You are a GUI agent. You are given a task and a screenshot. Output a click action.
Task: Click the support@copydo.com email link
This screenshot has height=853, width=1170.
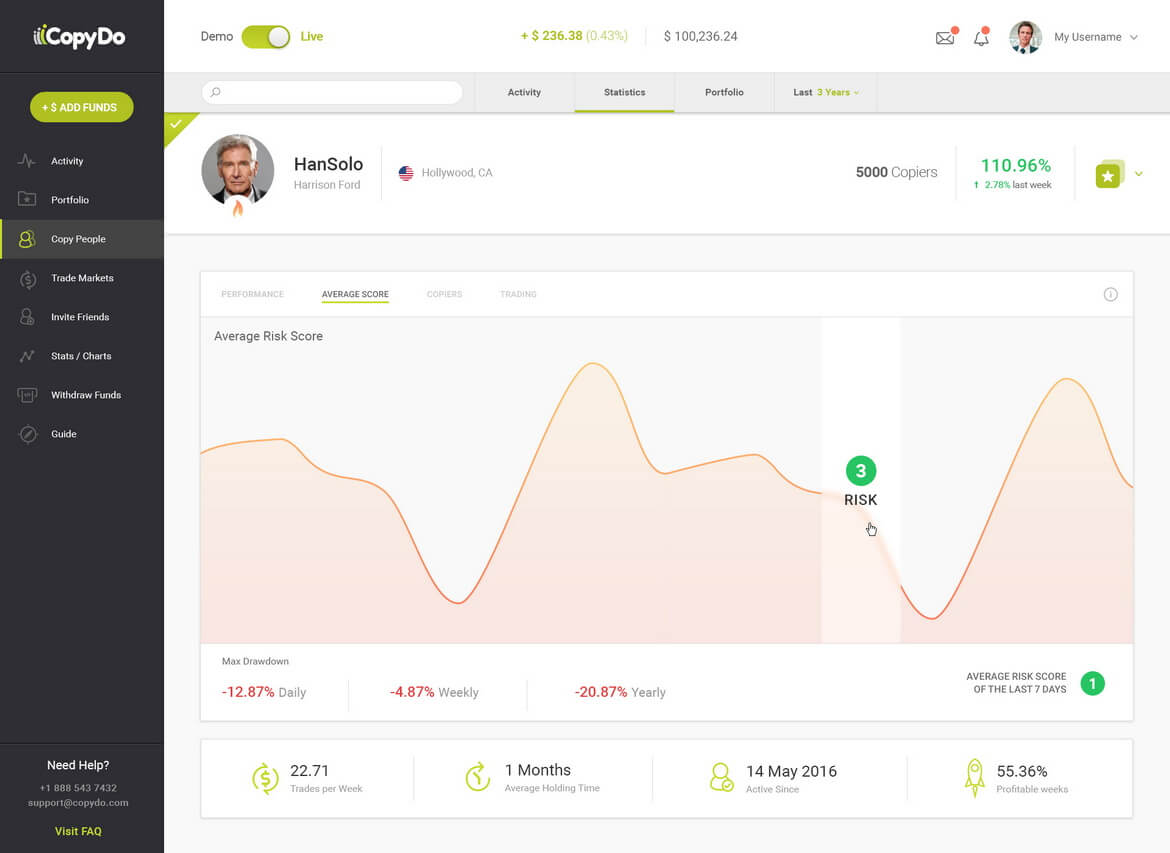[78, 803]
